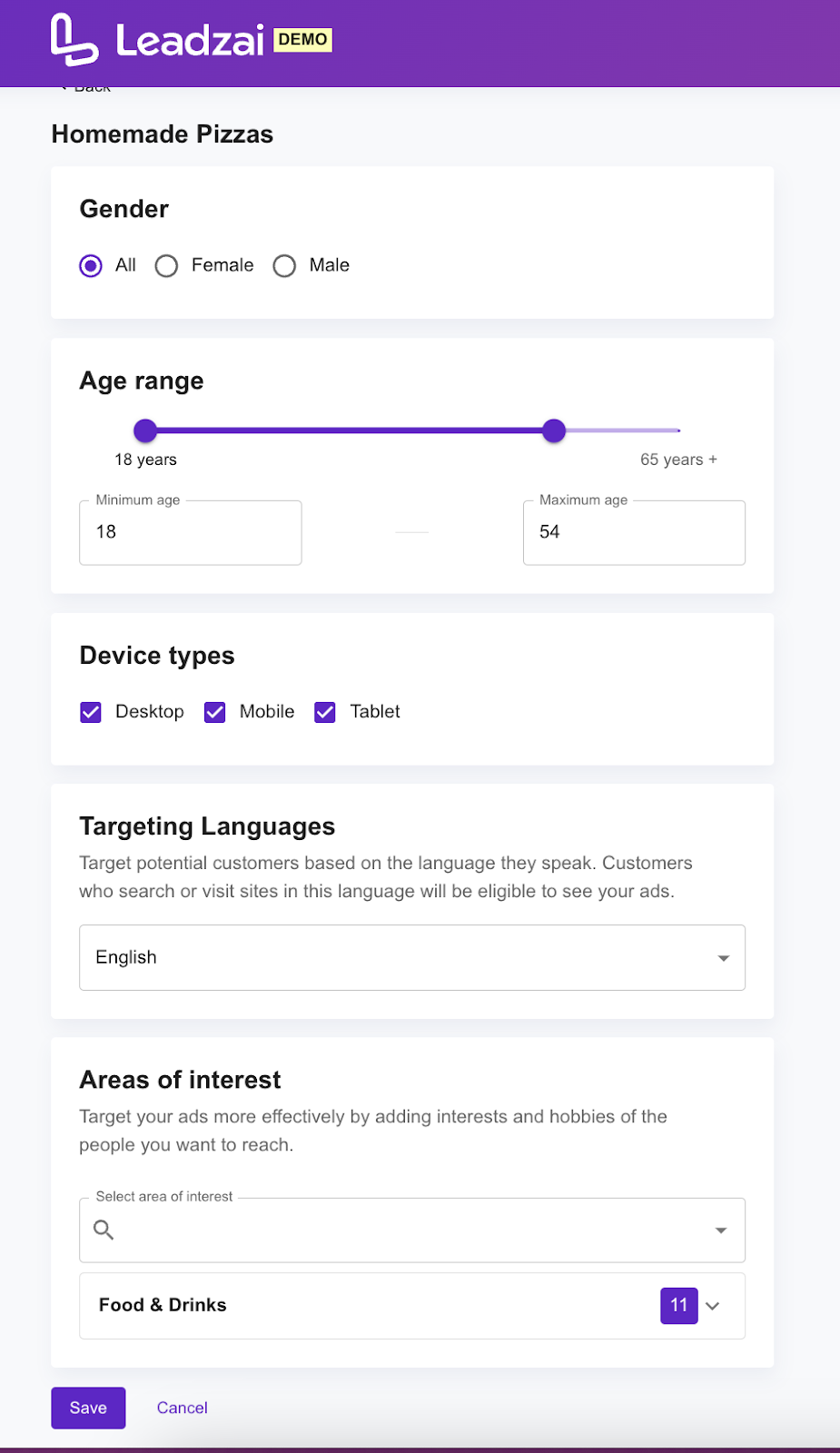This screenshot has height=1453, width=840.
Task: Select the All gender radio button
Action: 91,265
